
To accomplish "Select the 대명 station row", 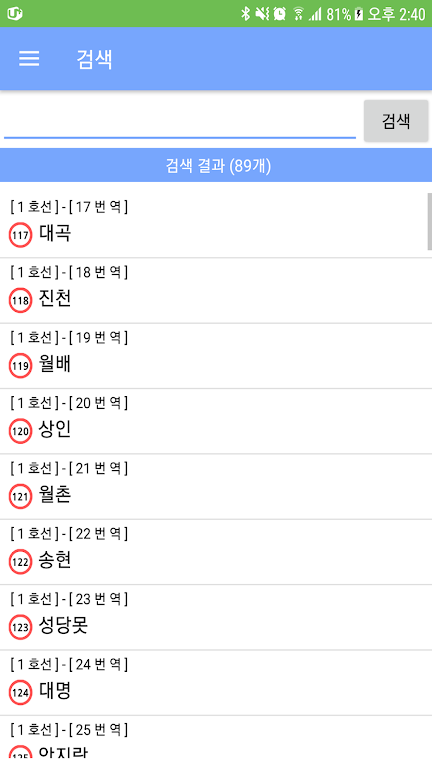I will [x=216, y=683].
